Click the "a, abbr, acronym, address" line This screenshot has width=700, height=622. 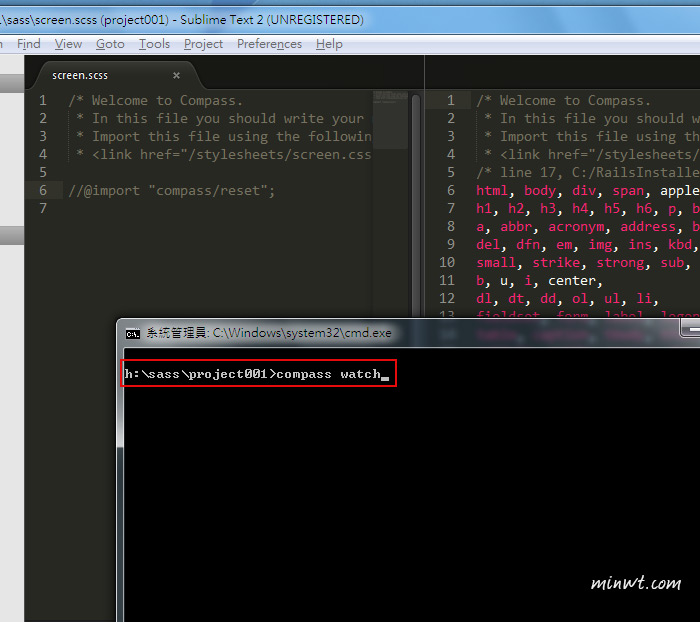588,226
